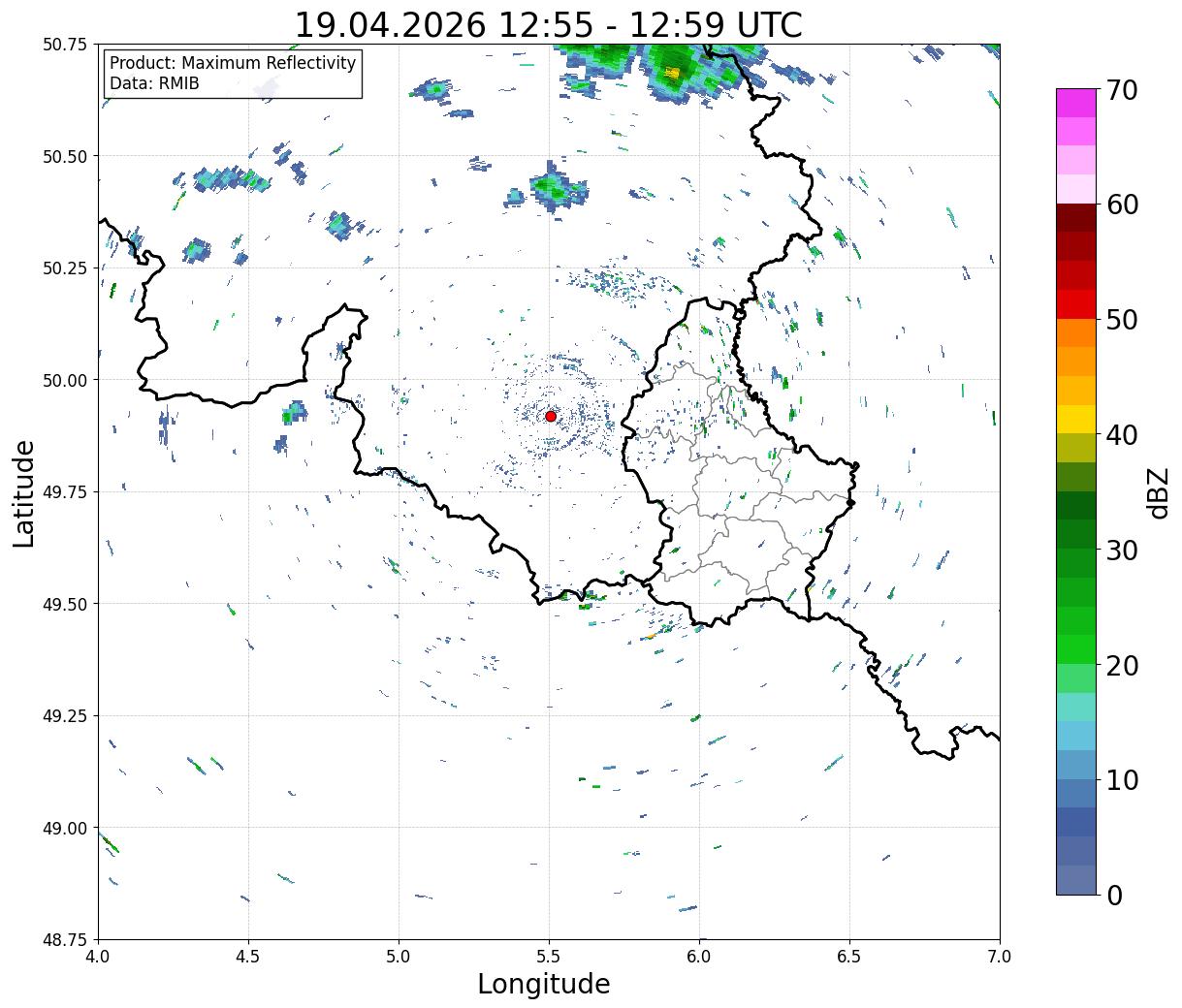This screenshot has height=1008, width=1182.
Task: Click the large green storm cell at top
Action: pos(669,68)
